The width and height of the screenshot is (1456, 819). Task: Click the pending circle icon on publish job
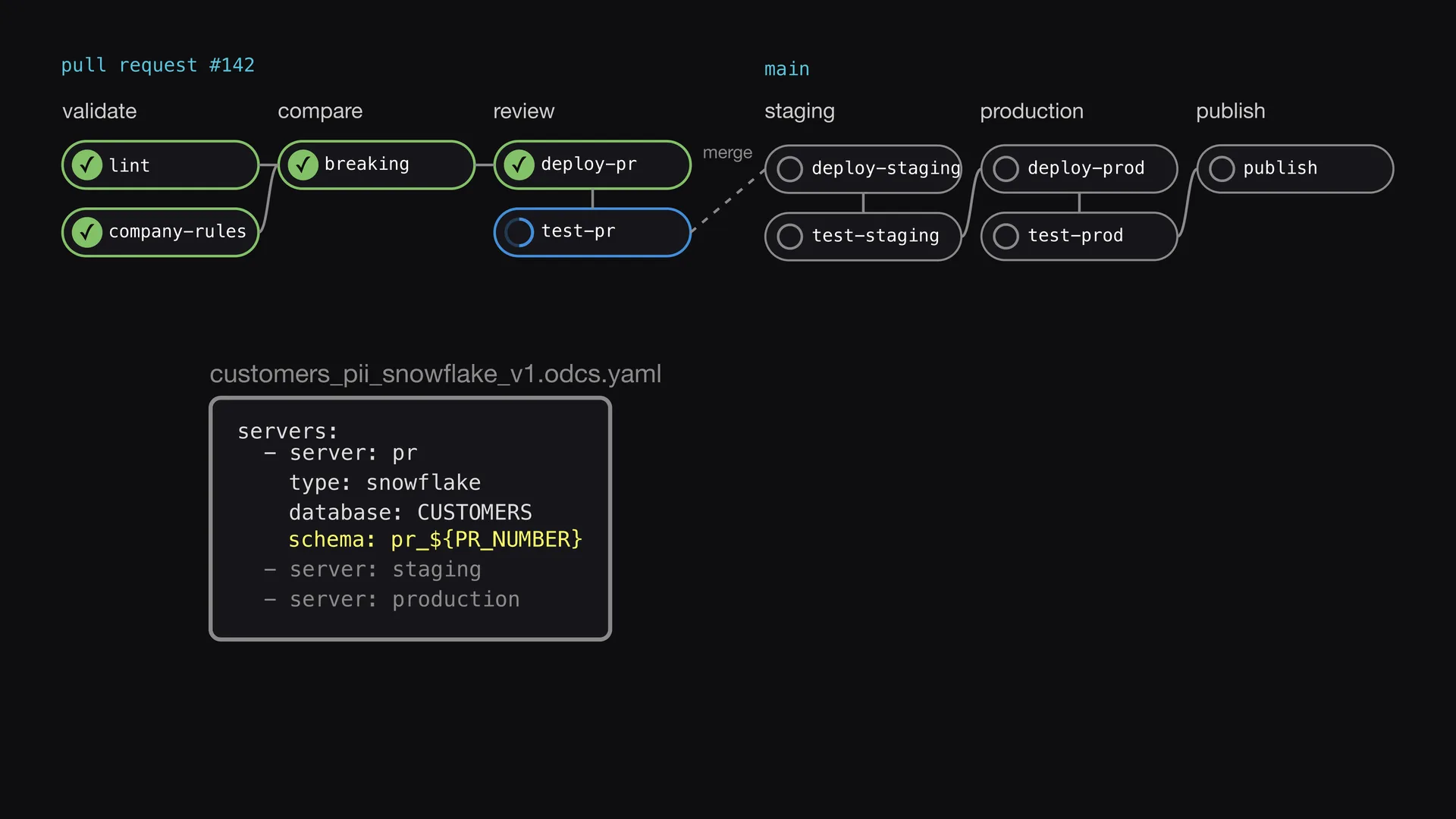pyautogui.click(x=1222, y=169)
